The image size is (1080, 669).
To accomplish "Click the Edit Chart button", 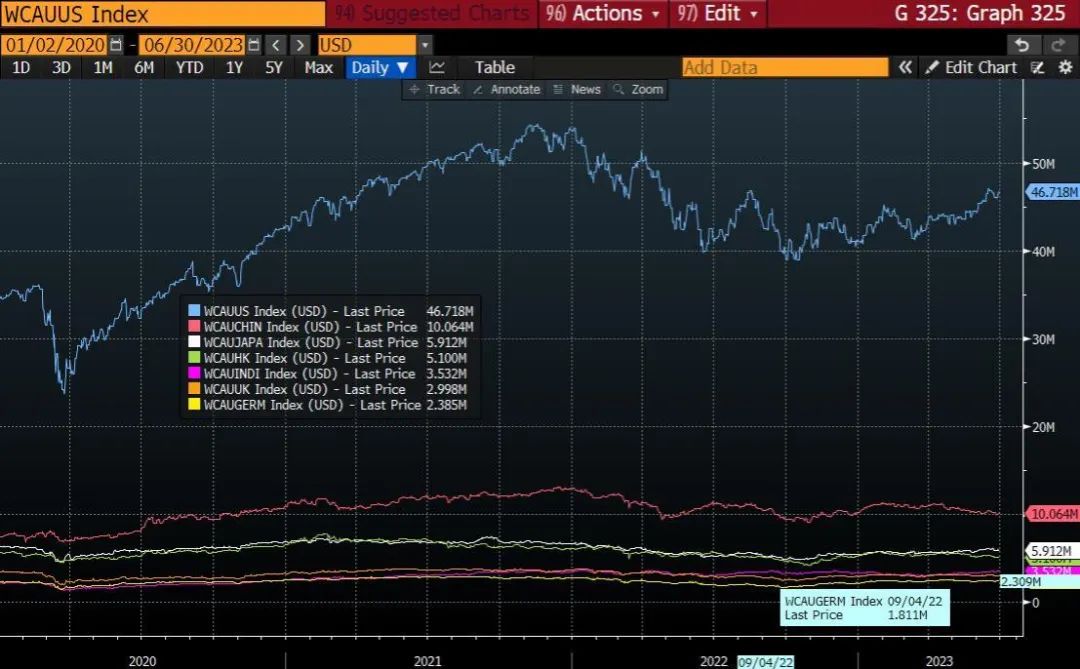I will tap(971, 68).
